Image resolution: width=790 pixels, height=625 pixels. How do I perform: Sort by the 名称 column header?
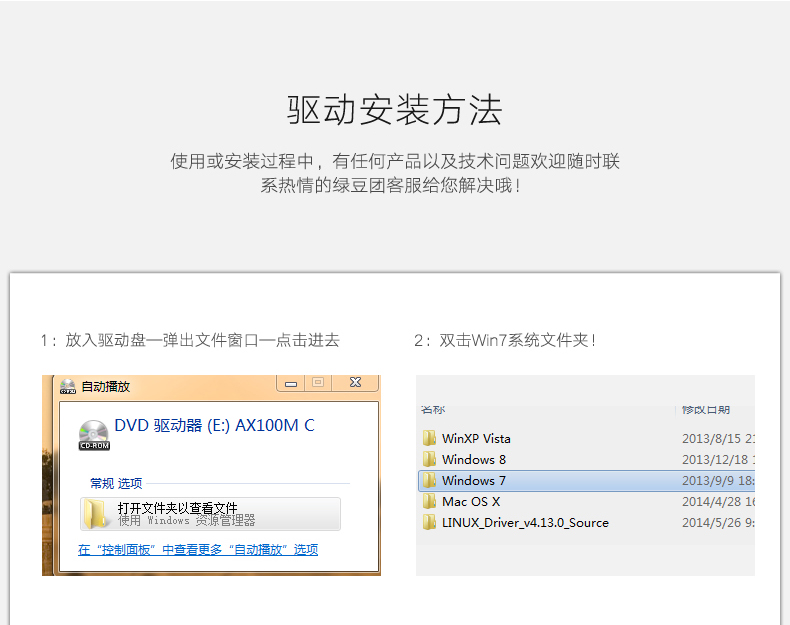pyautogui.click(x=433, y=409)
